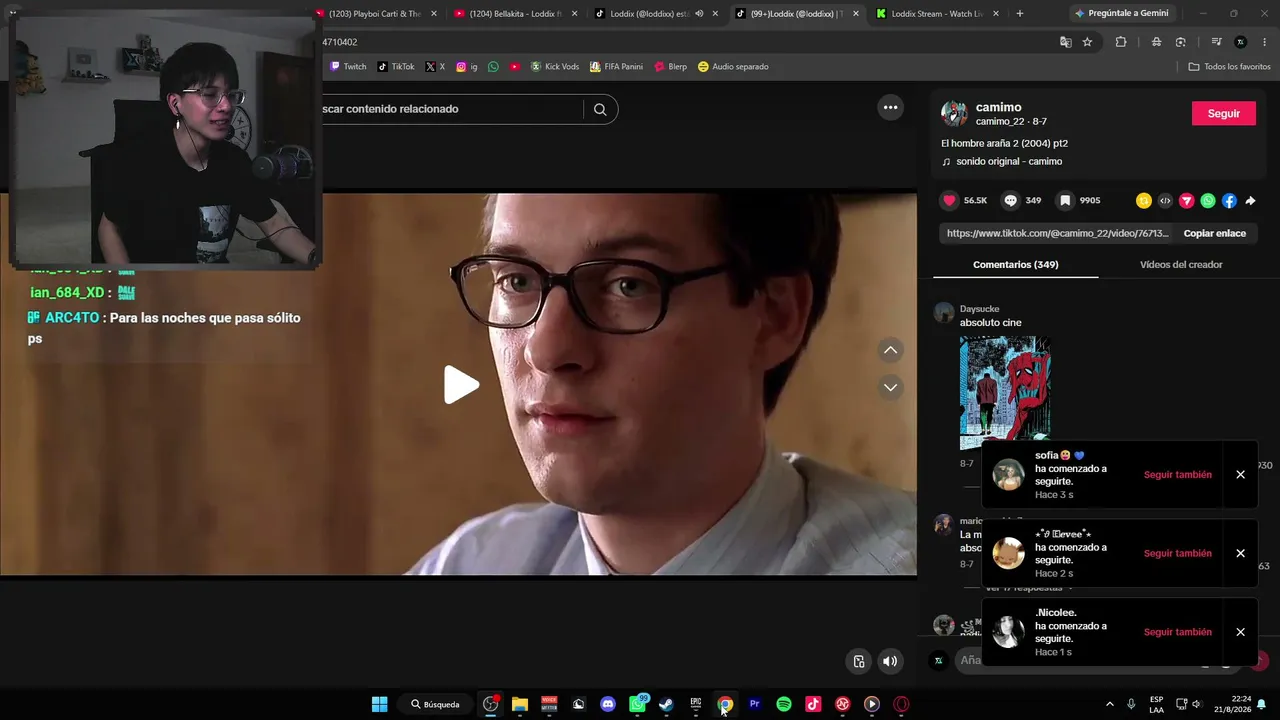Translate the page using the translate icon
The height and width of the screenshot is (720, 1280).
pyautogui.click(x=1066, y=42)
